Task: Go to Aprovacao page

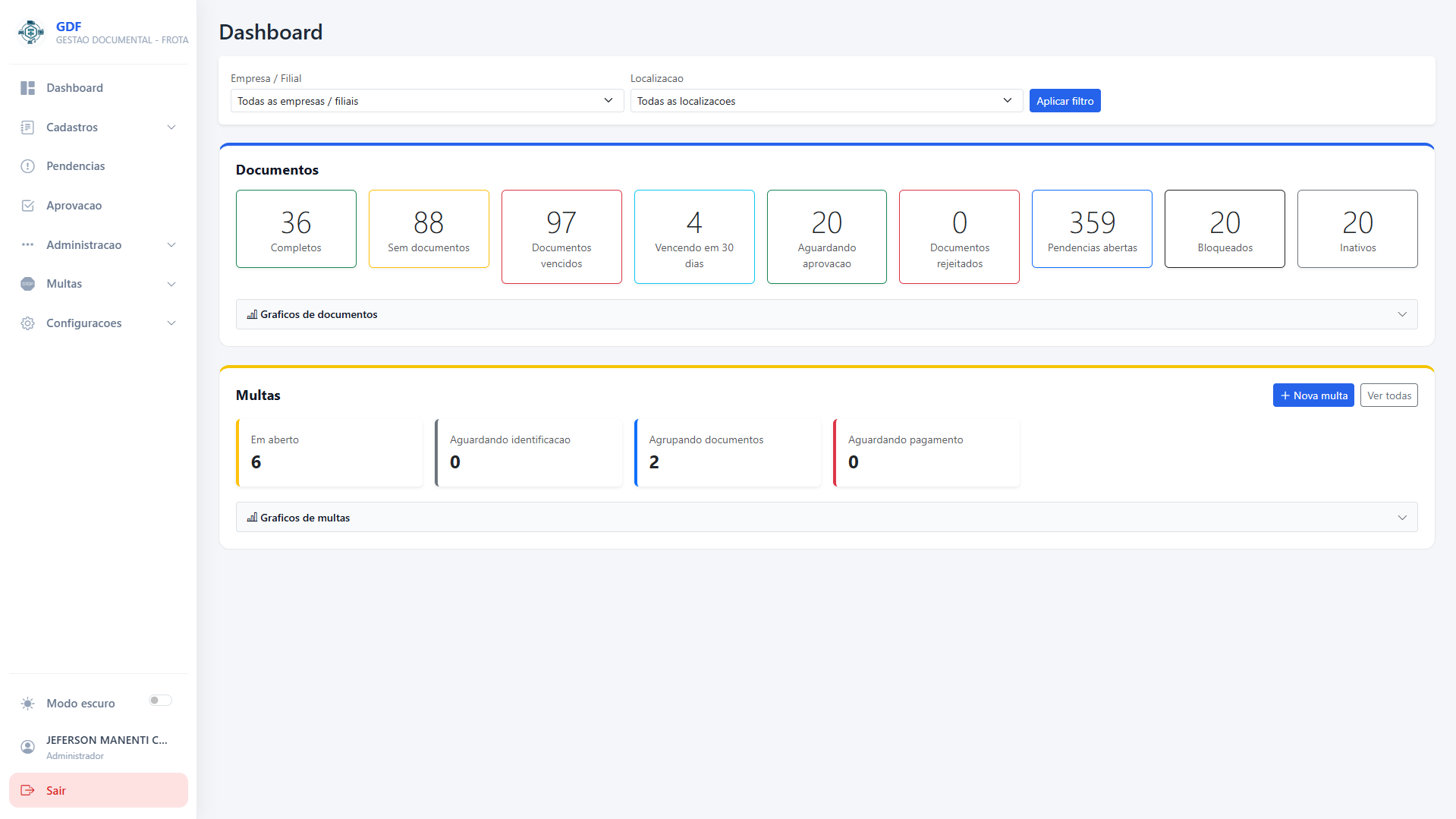Action: tap(99, 206)
